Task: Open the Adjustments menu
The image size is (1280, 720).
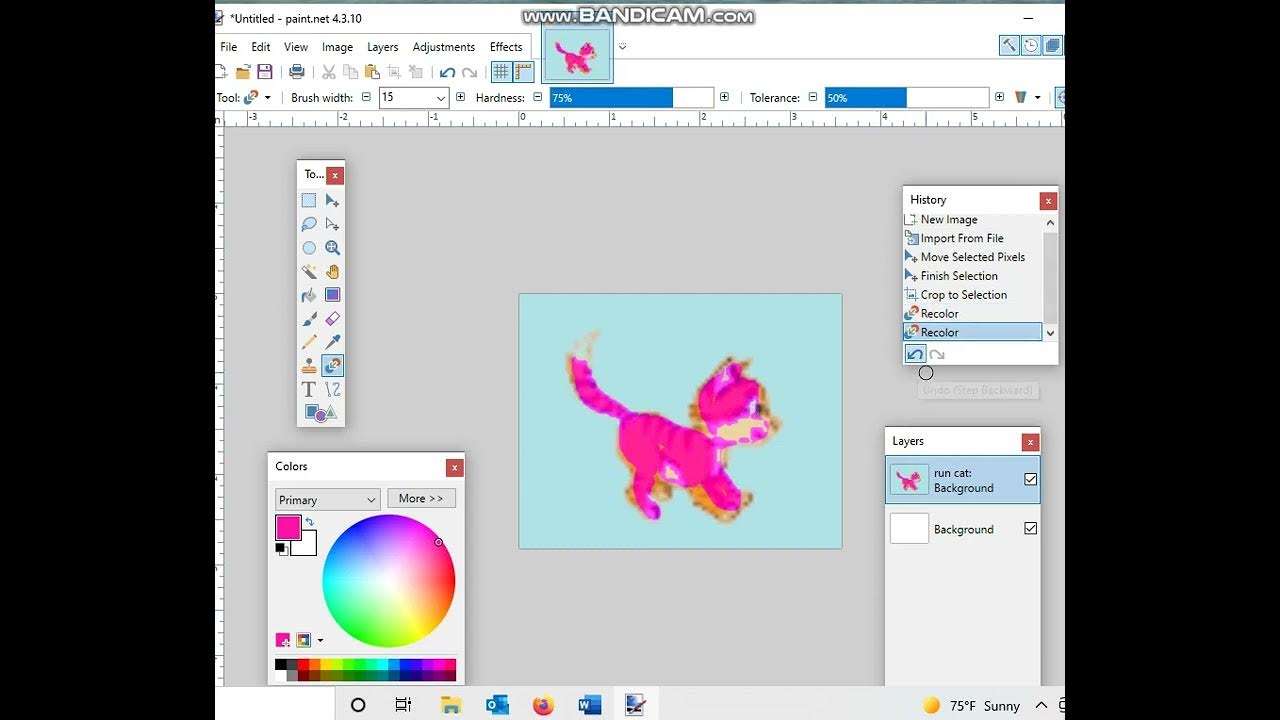Action: coord(444,47)
